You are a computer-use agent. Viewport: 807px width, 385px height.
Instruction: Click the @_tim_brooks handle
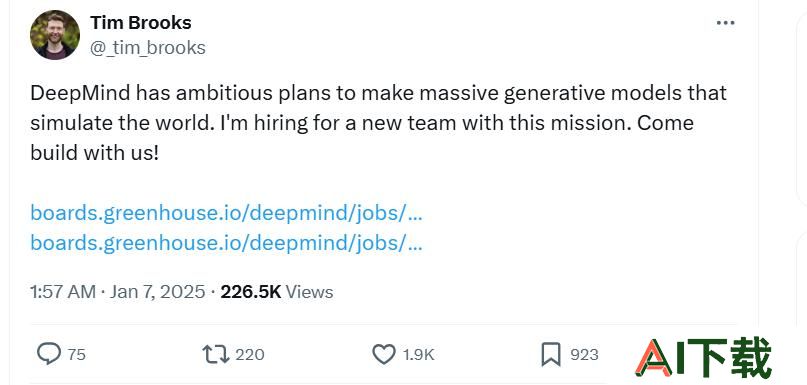click(x=148, y=47)
